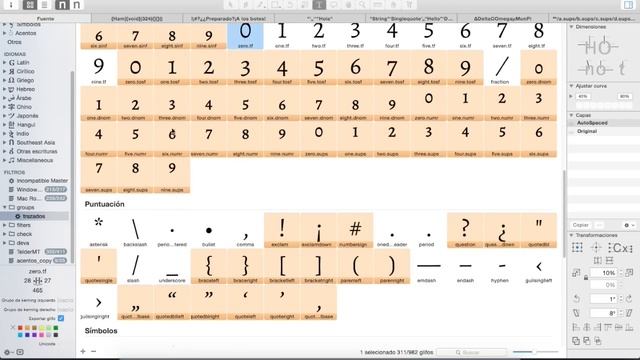Image resolution: width=640 pixels, height=360 pixels.
Task: Click the glyph cell size slider
Action: pyautogui.click(x=535, y=351)
